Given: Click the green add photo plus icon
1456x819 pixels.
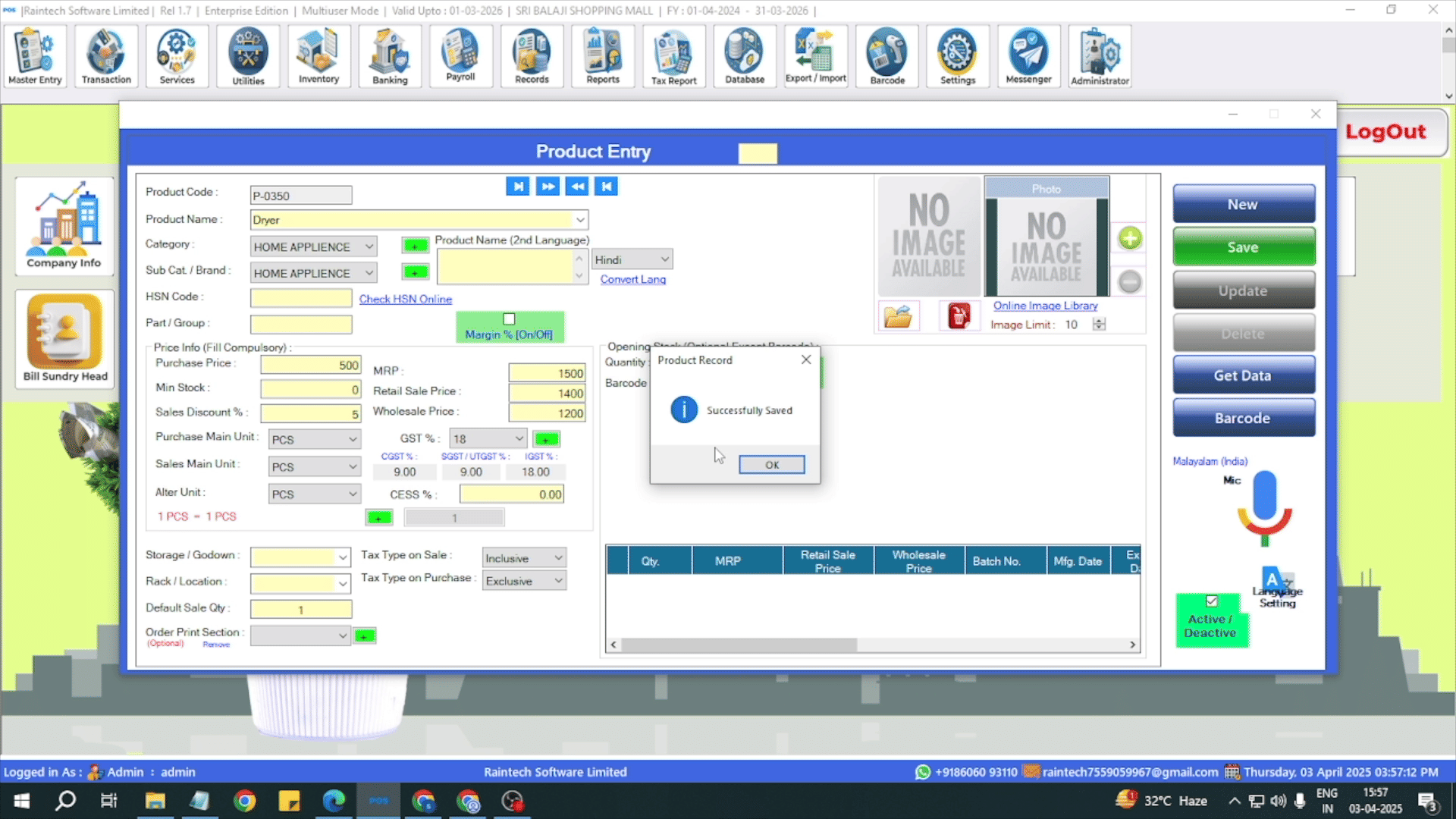Looking at the screenshot, I should (1129, 239).
